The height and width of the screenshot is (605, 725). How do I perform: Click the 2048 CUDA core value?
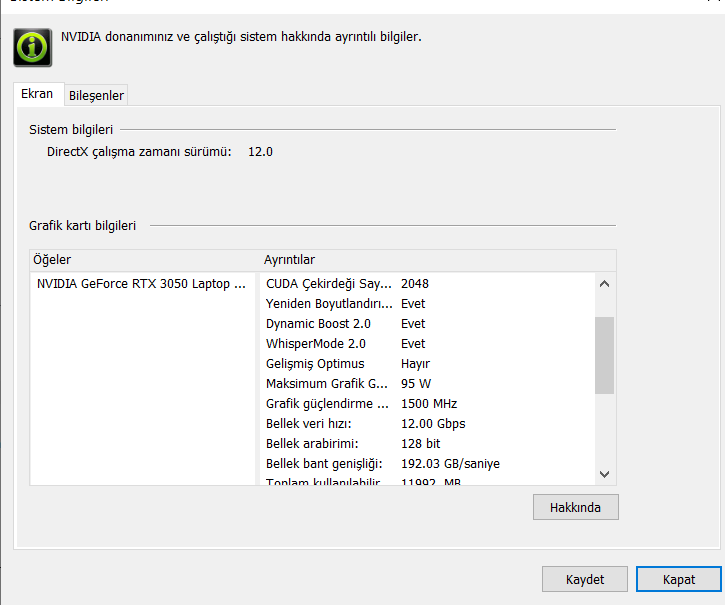tap(415, 284)
